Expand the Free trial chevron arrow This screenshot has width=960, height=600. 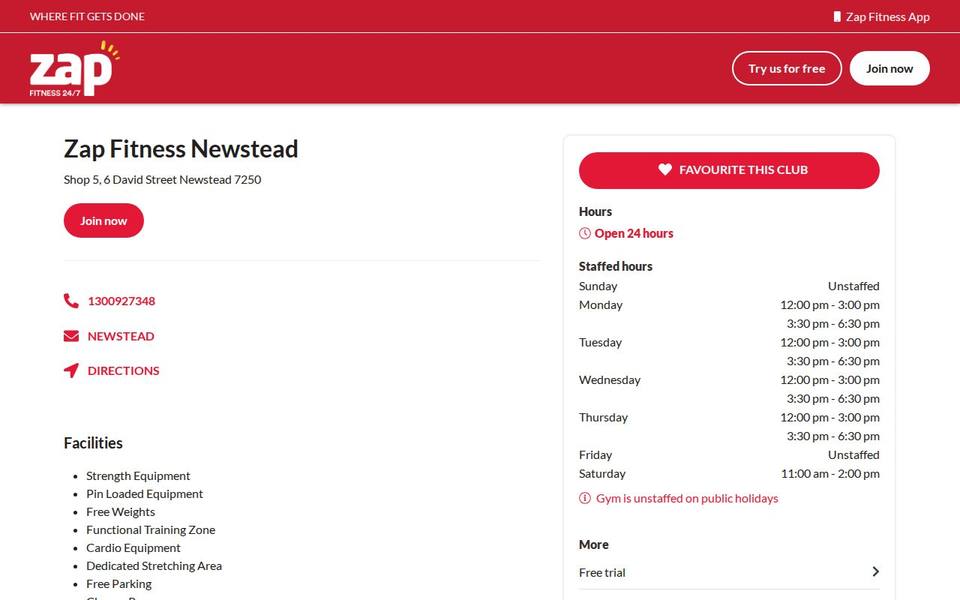click(876, 572)
